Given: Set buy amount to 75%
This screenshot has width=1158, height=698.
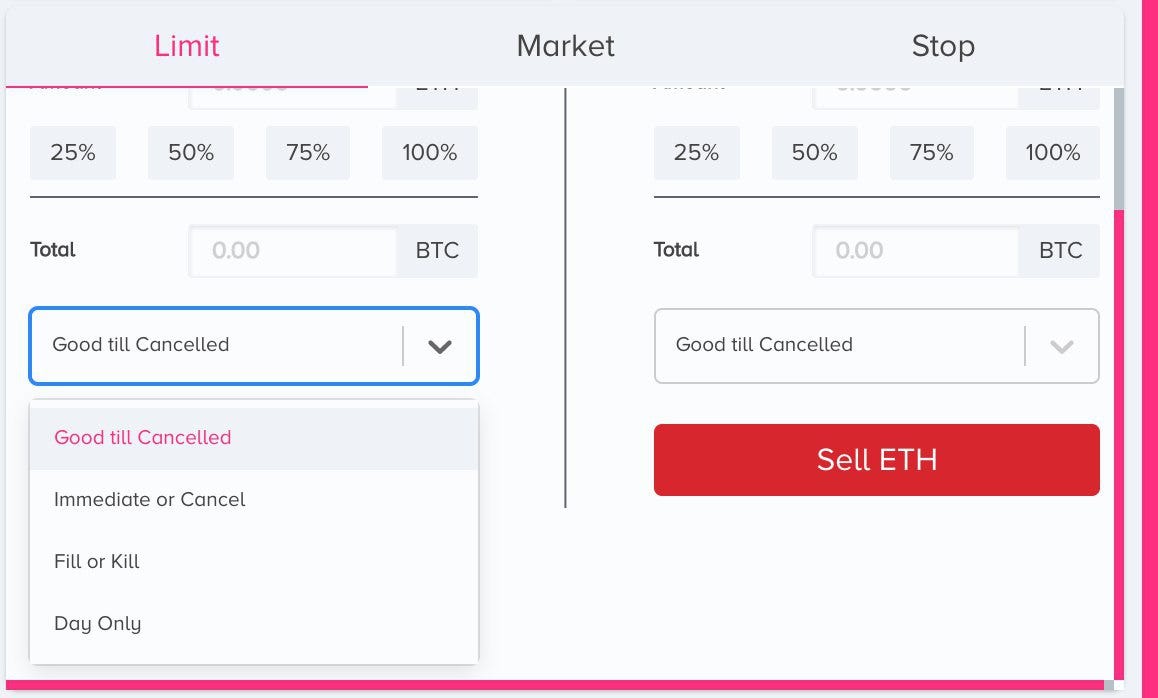Looking at the screenshot, I should [x=308, y=153].
